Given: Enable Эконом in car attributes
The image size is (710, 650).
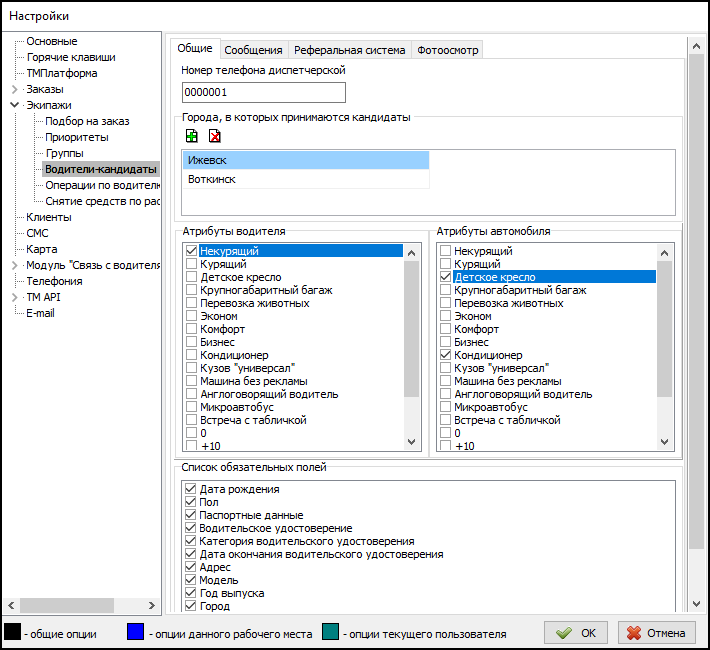Looking at the screenshot, I should (446, 316).
